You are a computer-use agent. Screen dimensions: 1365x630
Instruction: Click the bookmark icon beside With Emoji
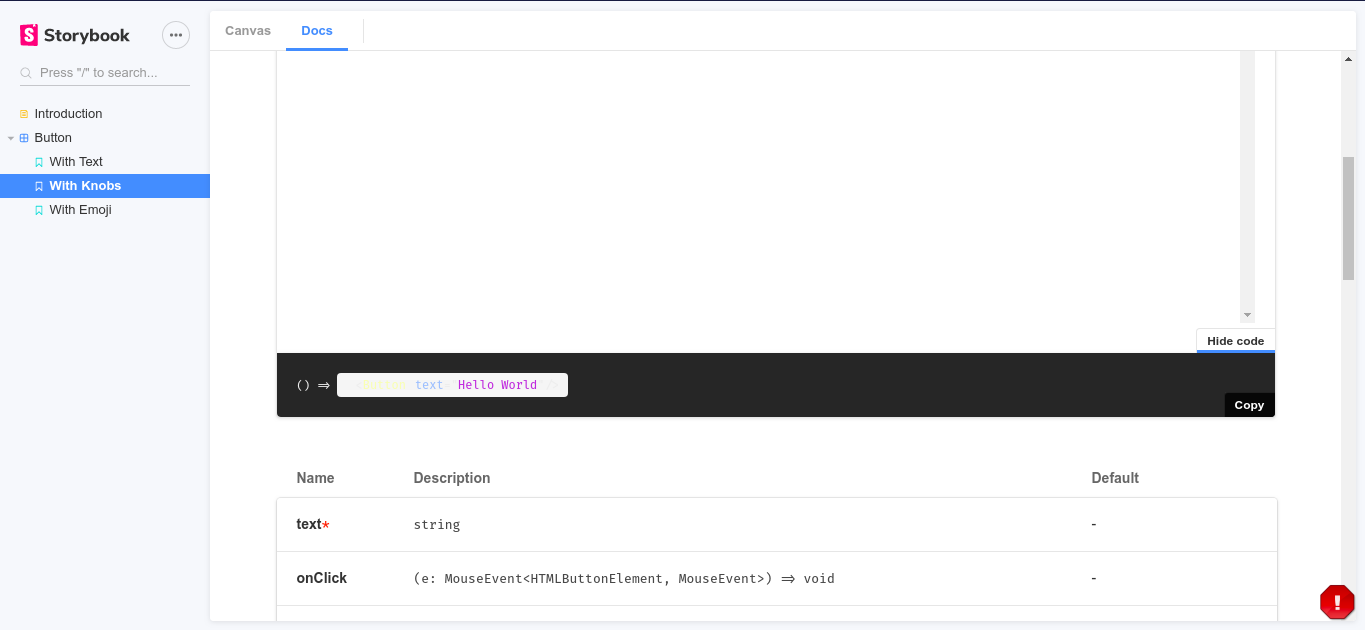pyautogui.click(x=38, y=209)
